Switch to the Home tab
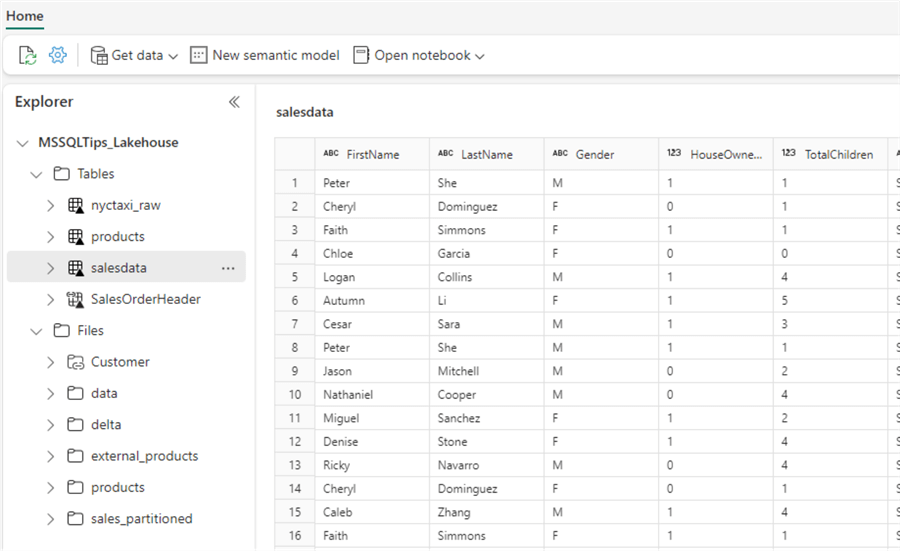The height and width of the screenshot is (551, 900). [x=25, y=16]
